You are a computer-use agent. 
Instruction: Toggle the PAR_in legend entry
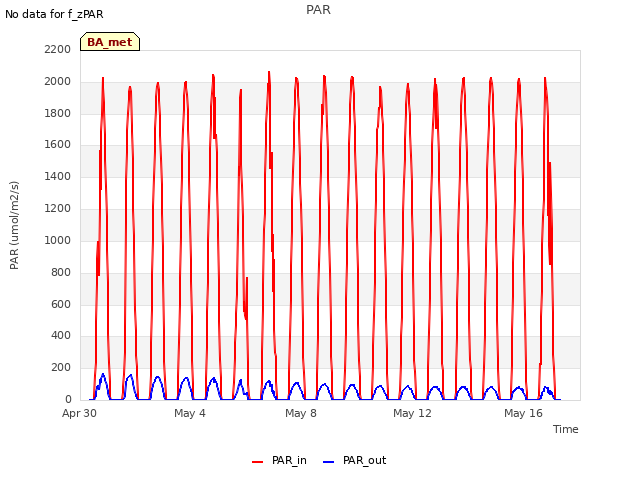click(280, 460)
